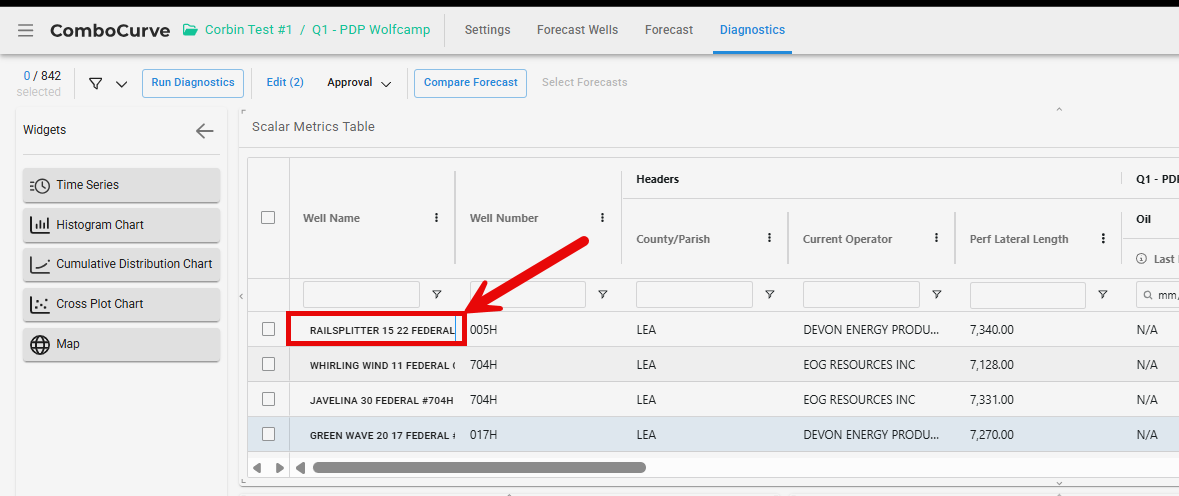Open the hamburger navigation menu
This screenshot has width=1179, height=496.
[x=26, y=30]
